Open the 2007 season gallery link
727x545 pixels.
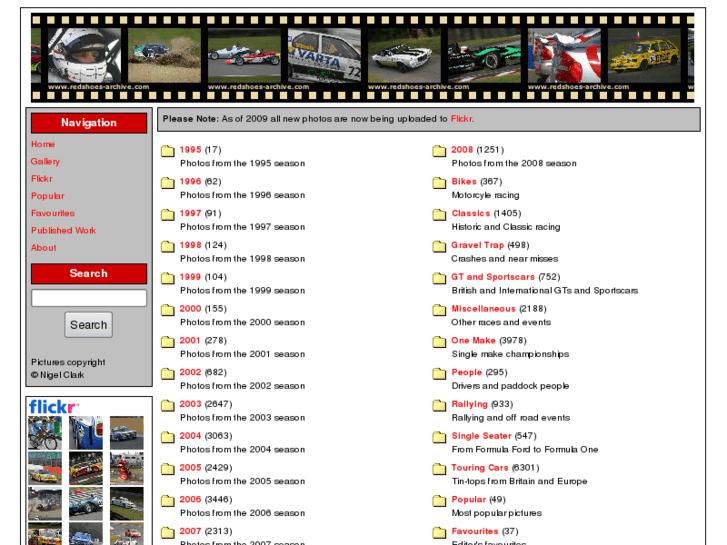191,531
